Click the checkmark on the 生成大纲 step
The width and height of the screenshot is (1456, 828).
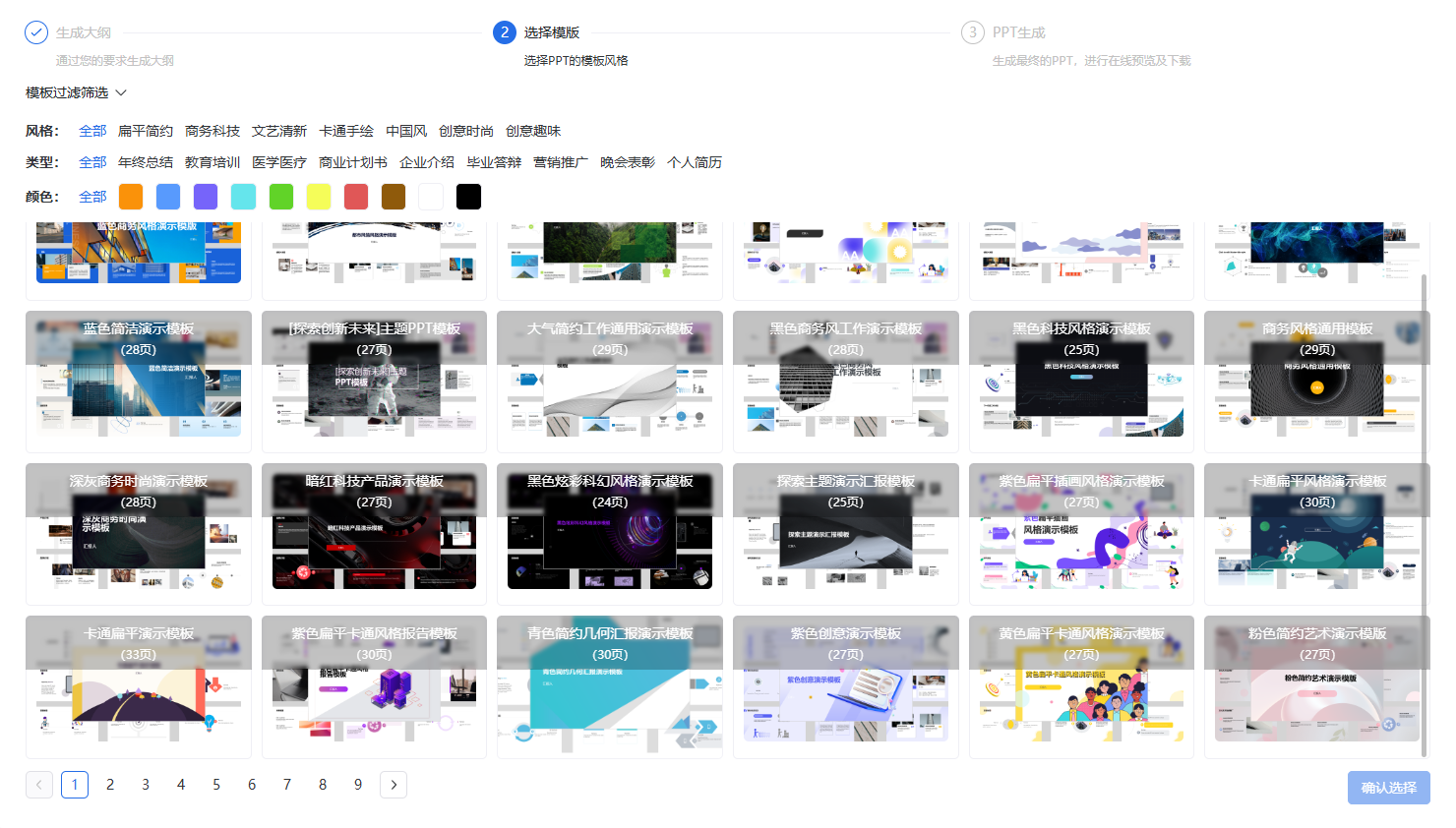(x=36, y=31)
